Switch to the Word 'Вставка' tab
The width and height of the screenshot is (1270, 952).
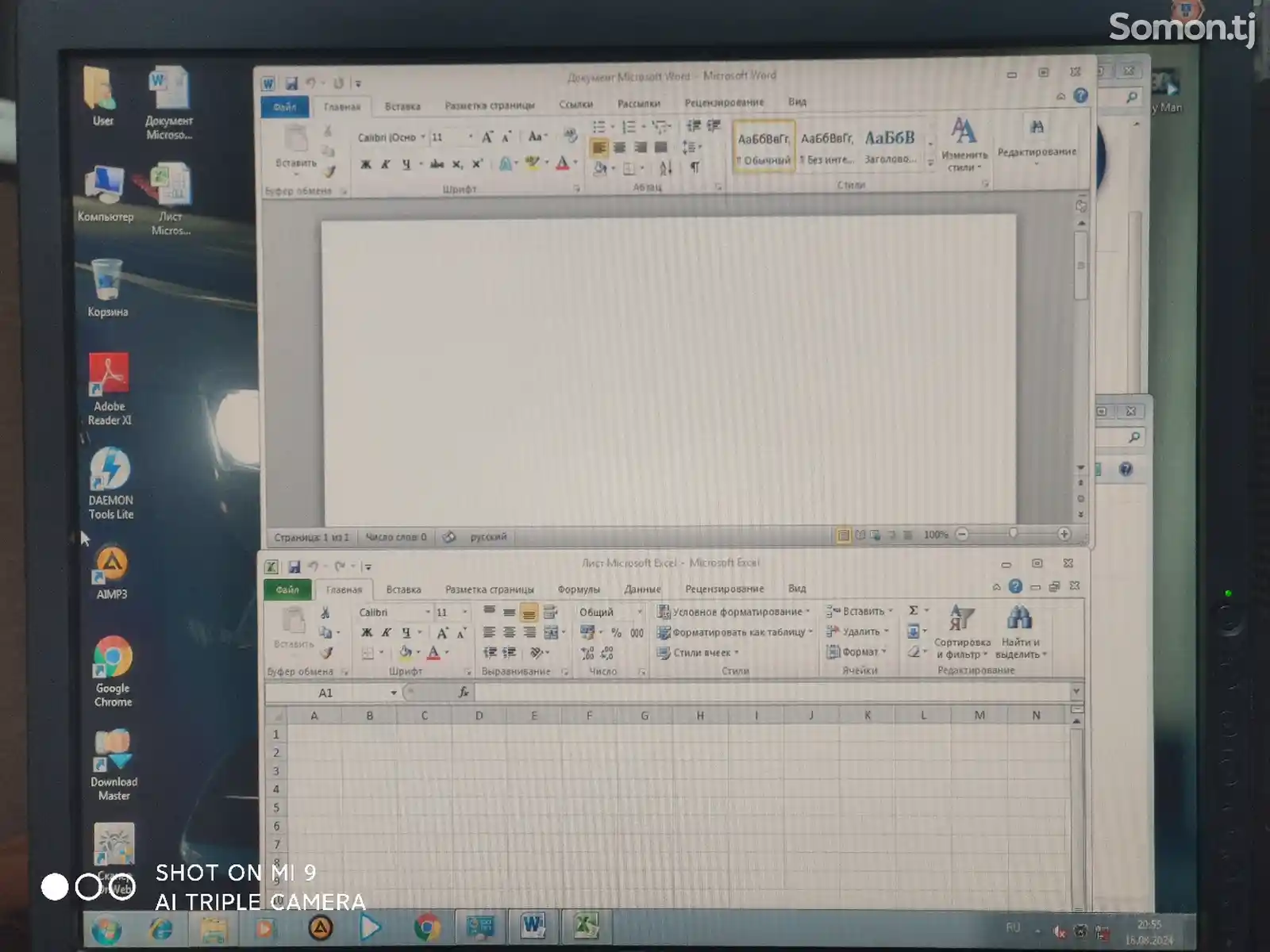(x=402, y=106)
